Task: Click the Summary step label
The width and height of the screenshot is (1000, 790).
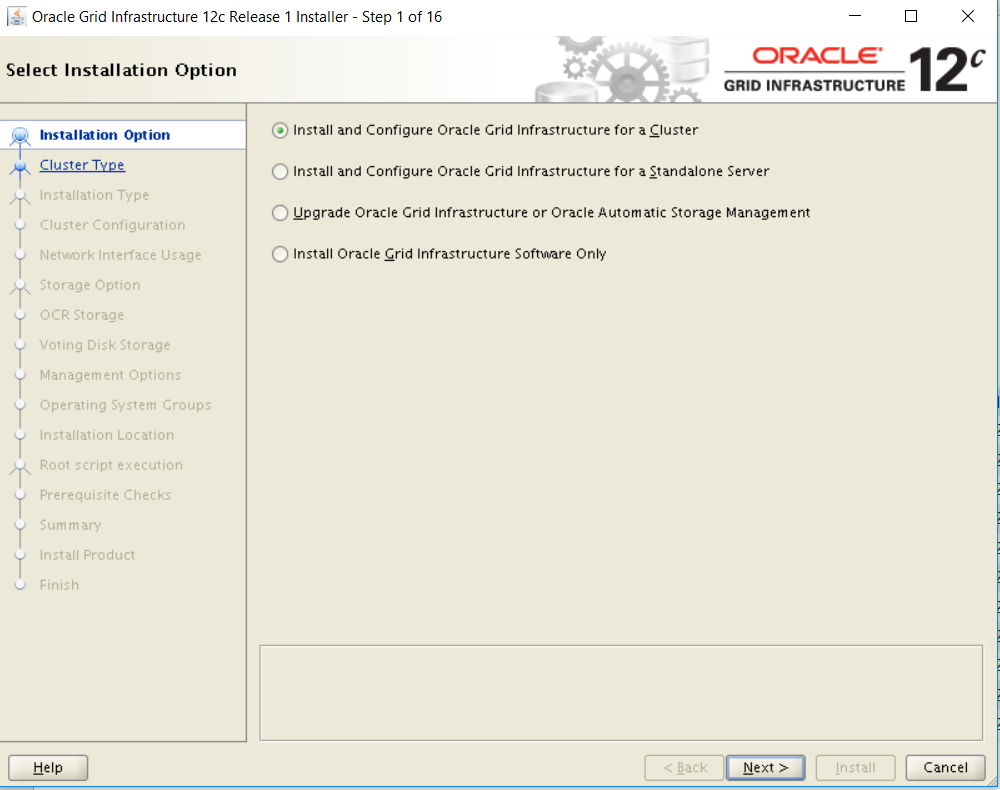Action: [70, 525]
